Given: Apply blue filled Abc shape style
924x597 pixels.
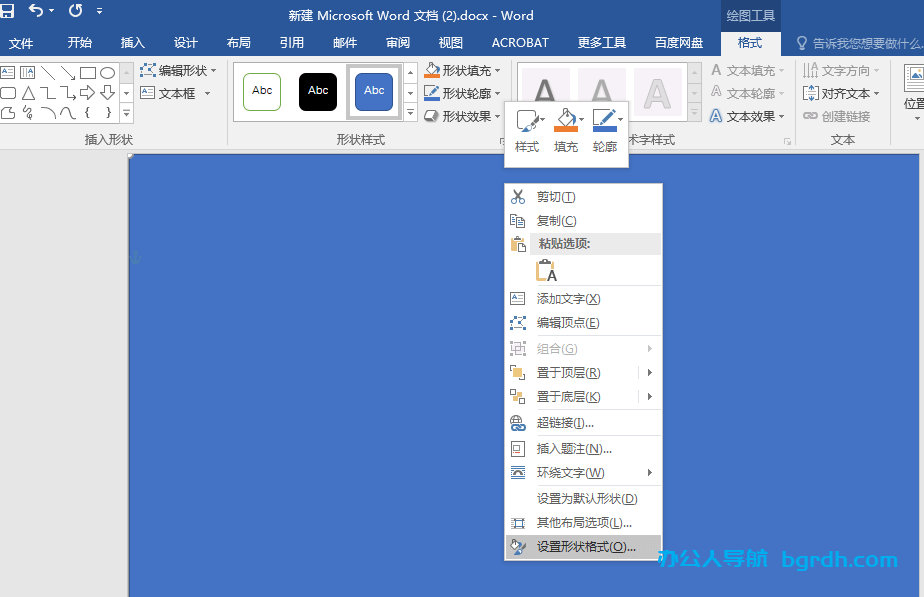Looking at the screenshot, I should point(374,91).
